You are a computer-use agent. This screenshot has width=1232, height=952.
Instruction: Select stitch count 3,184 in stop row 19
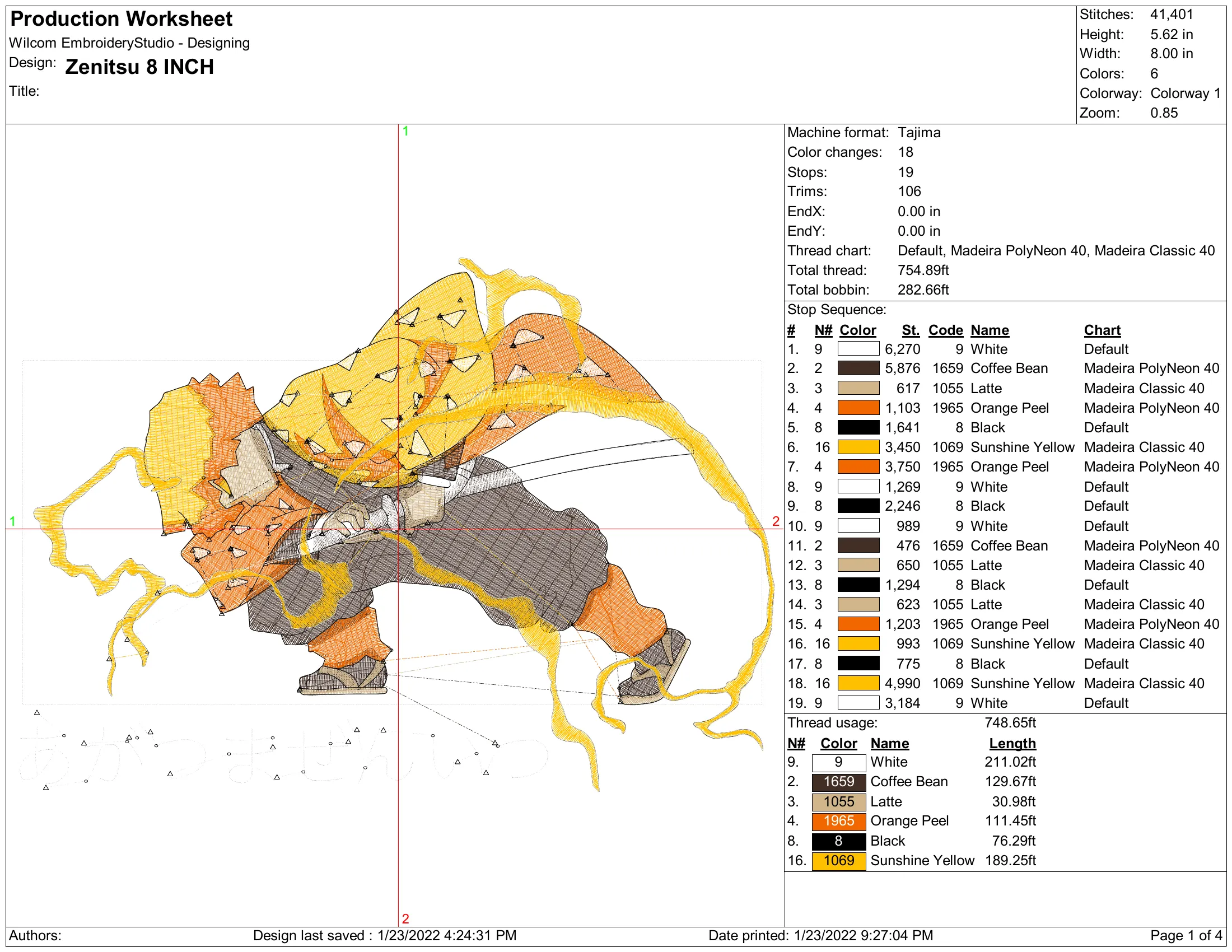coord(903,703)
